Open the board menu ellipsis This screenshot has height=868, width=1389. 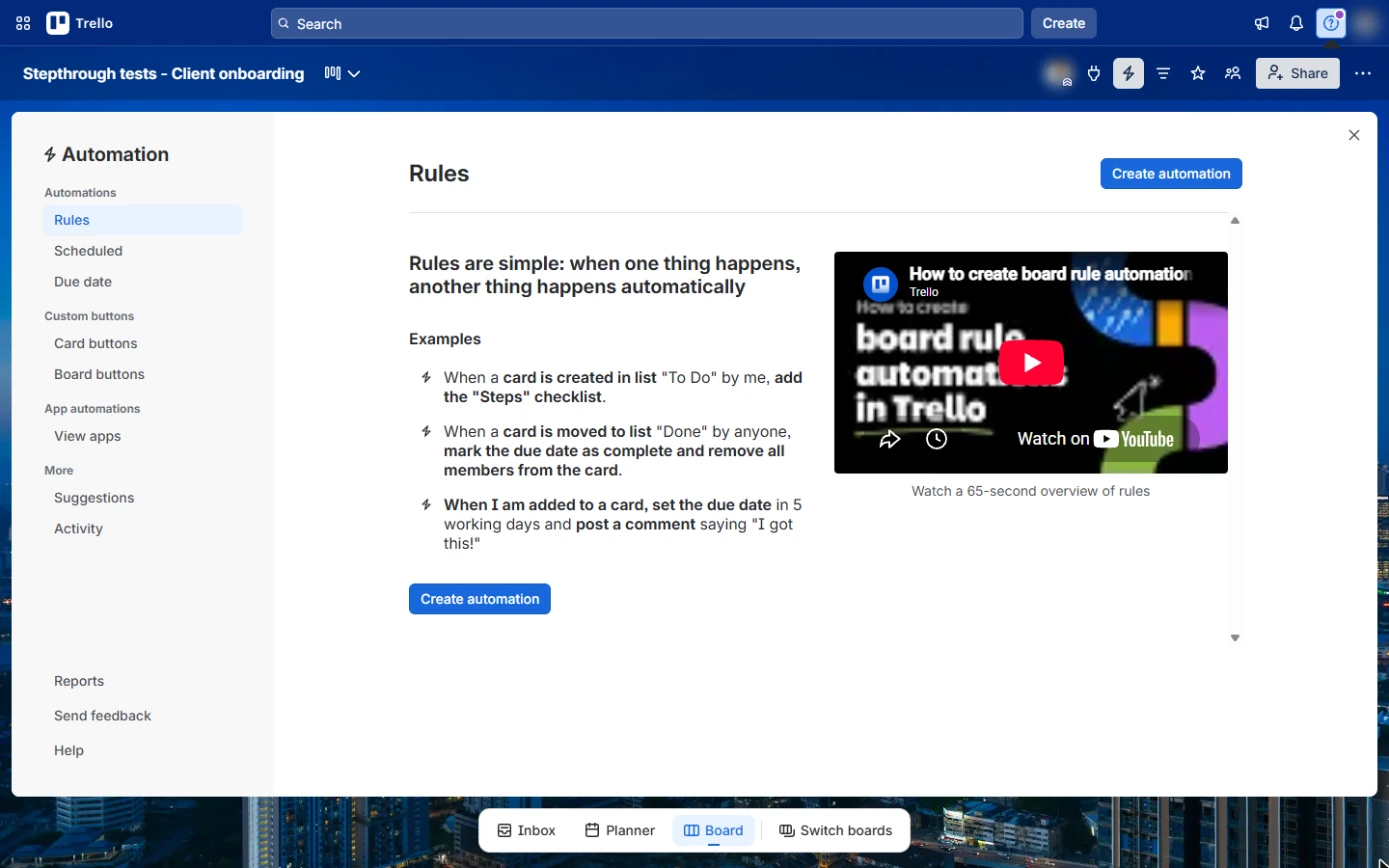pyautogui.click(x=1363, y=73)
